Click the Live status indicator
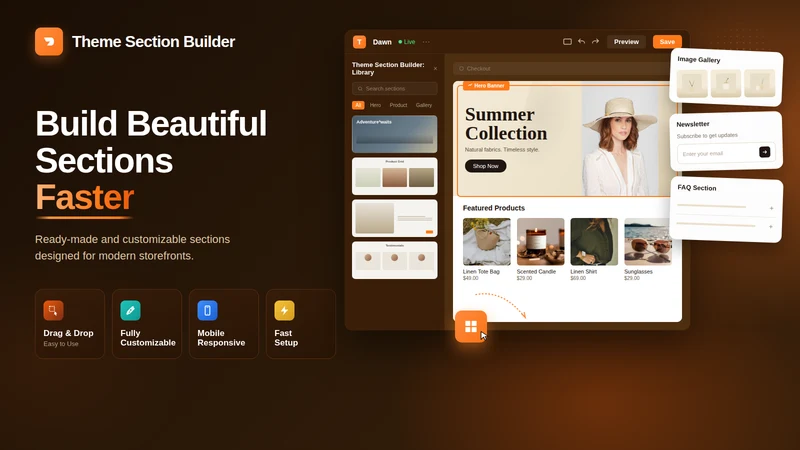The height and width of the screenshot is (450, 800). [x=407, y=42]
